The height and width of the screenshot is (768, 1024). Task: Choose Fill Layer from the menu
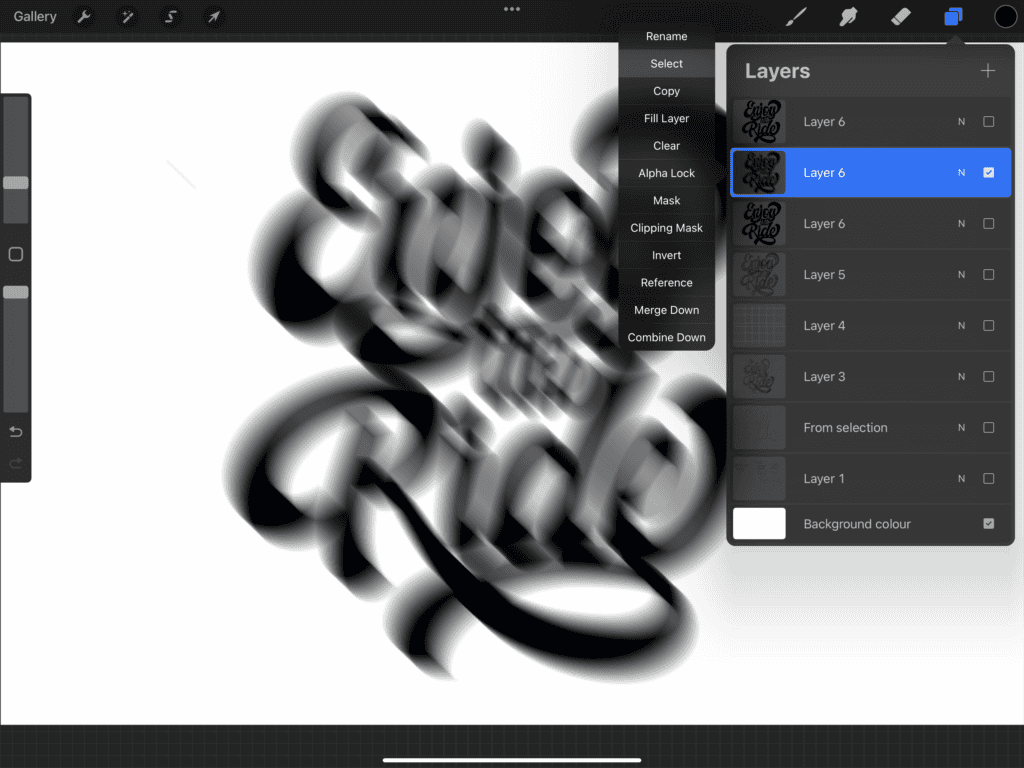(x=666, y=118)
